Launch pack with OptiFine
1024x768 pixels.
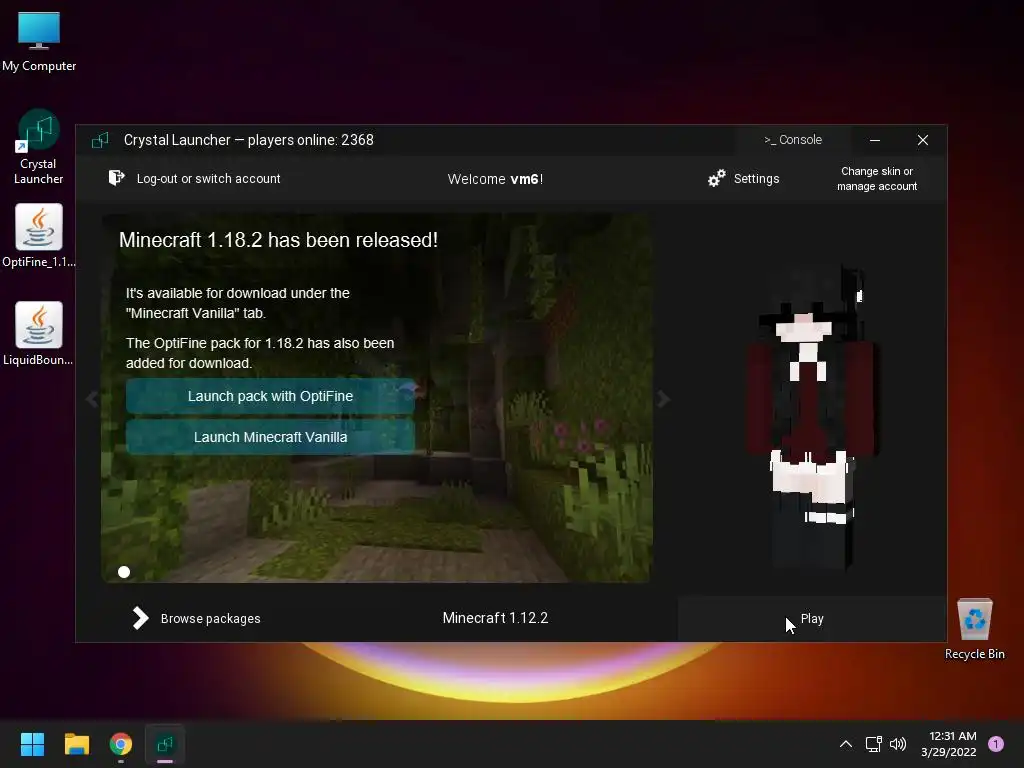(x=270, y=396)
